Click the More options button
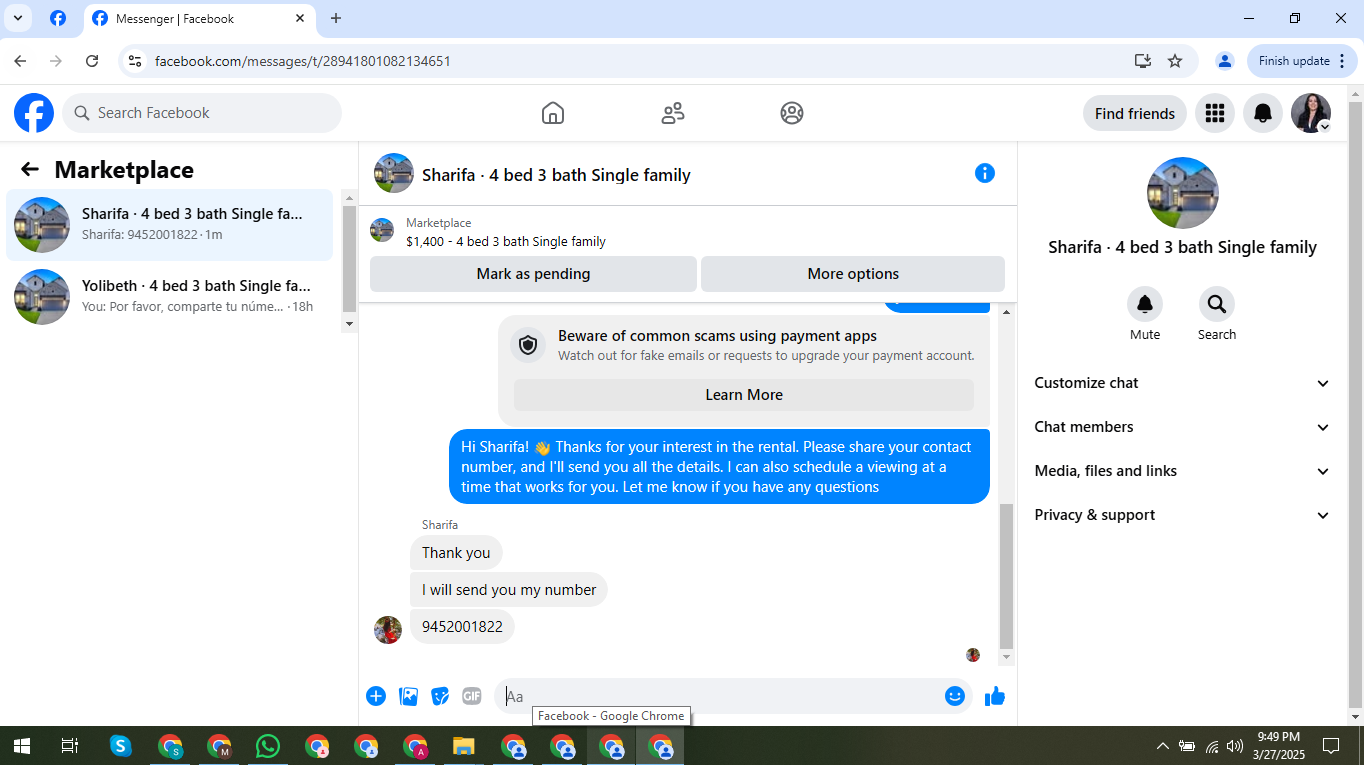 click(853, 274)
